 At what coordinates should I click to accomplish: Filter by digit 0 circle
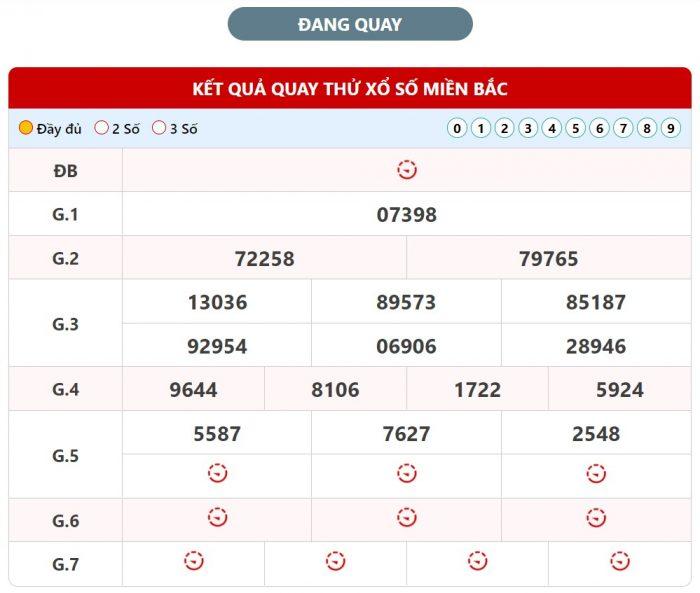point(457,129)
